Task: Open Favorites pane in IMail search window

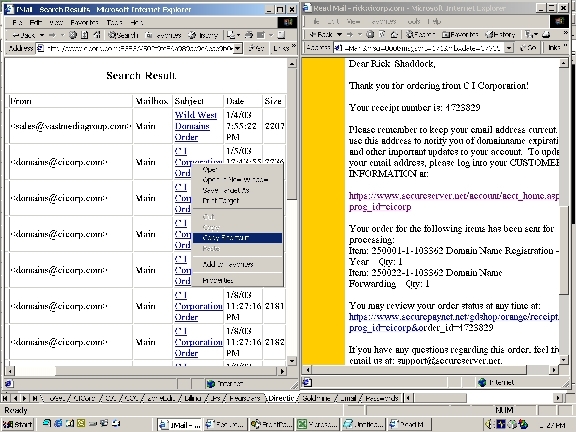Action: click(x=164, y=35)
